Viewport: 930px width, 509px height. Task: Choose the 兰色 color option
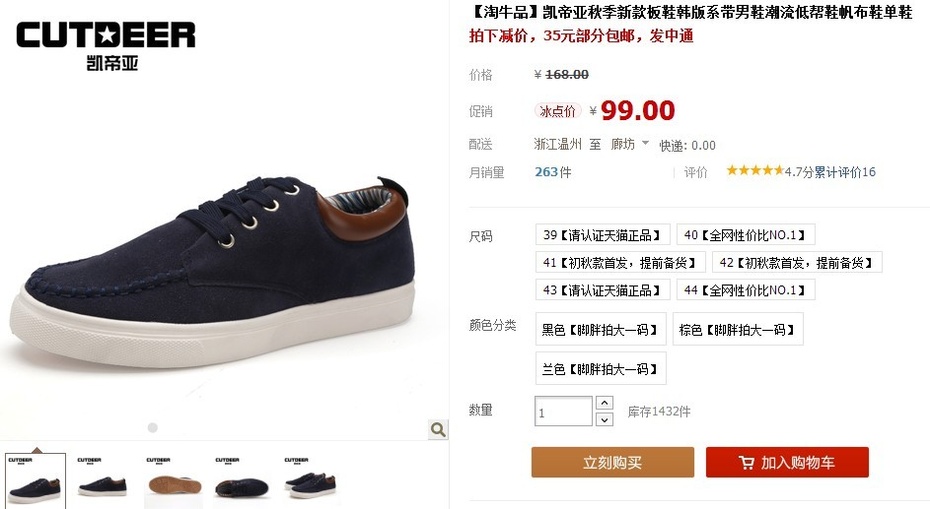(x=600, y=368)
